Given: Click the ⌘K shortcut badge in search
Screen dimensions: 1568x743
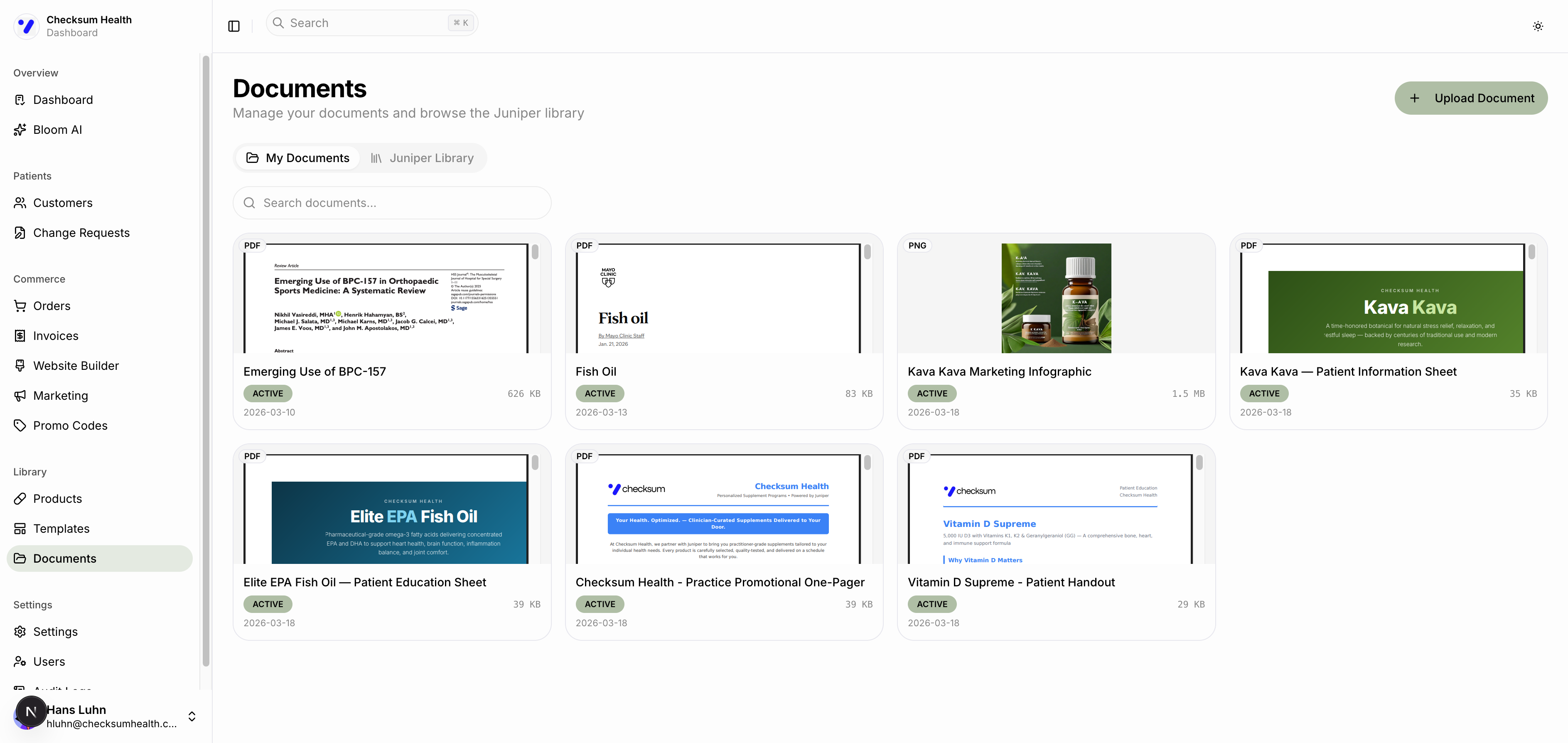Looking at the screenshot, I should [x=461, y=23].
